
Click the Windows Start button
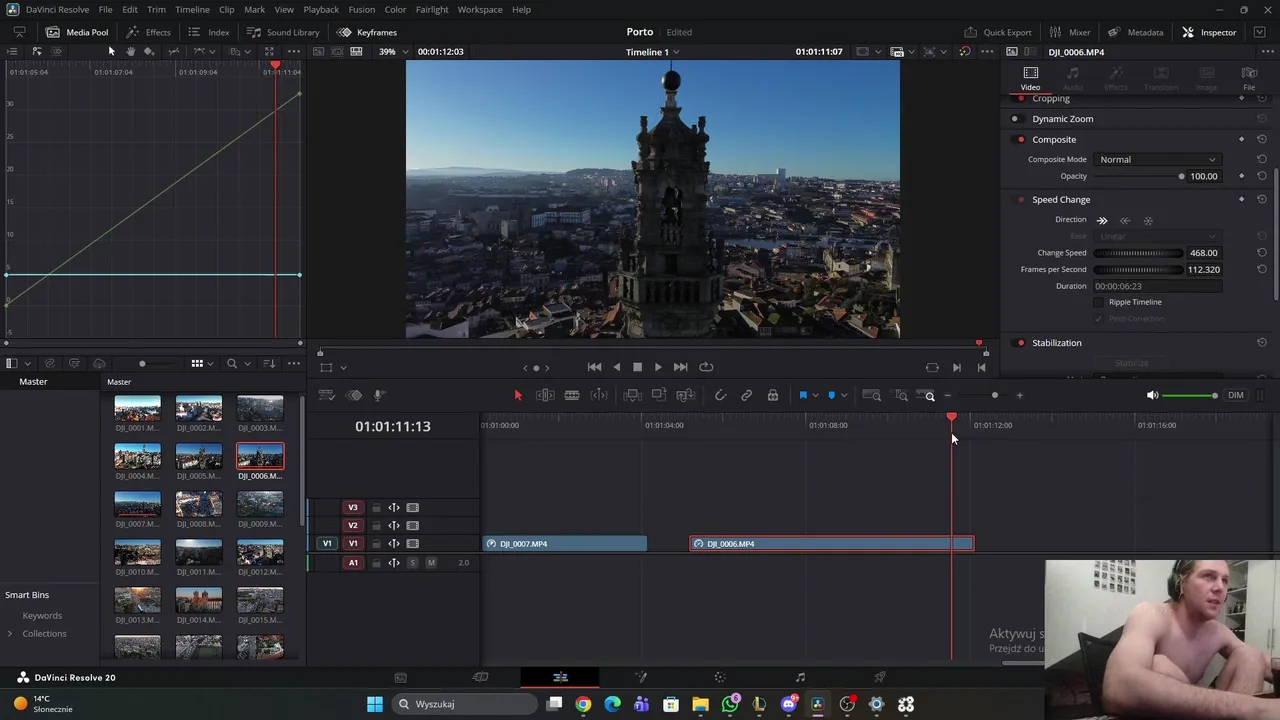(x=375, y=705)
